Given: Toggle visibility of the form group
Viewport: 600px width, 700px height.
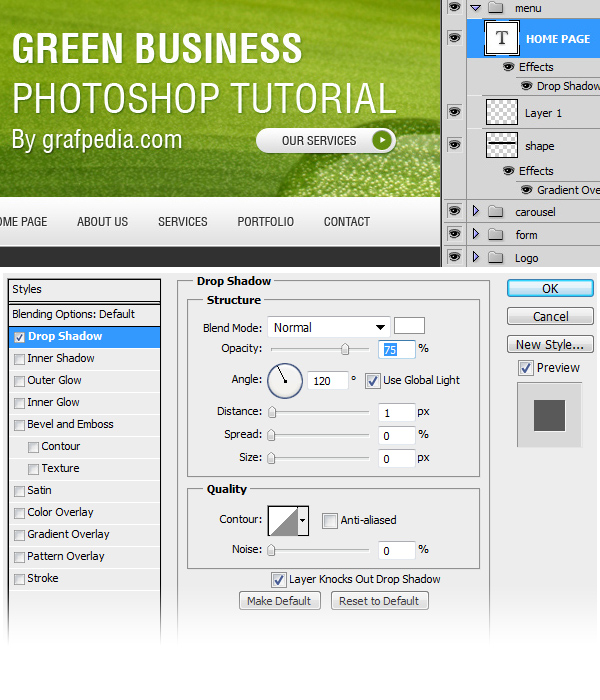Looking at the screenshot, I should [x=454, y=234].
